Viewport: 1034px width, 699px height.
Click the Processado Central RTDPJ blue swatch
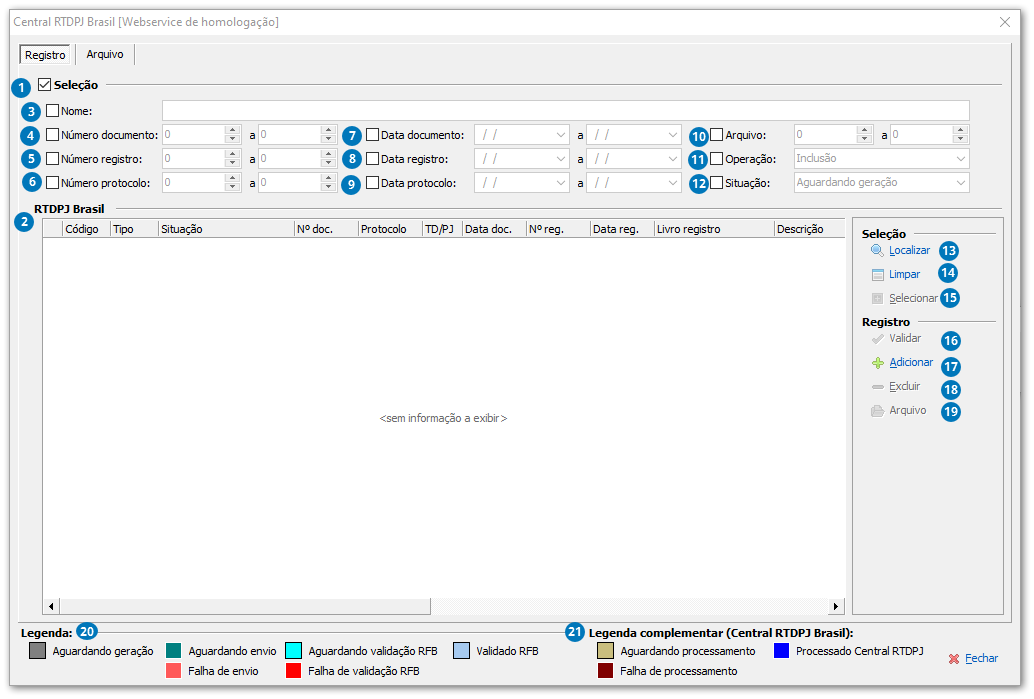pos(781,651)
